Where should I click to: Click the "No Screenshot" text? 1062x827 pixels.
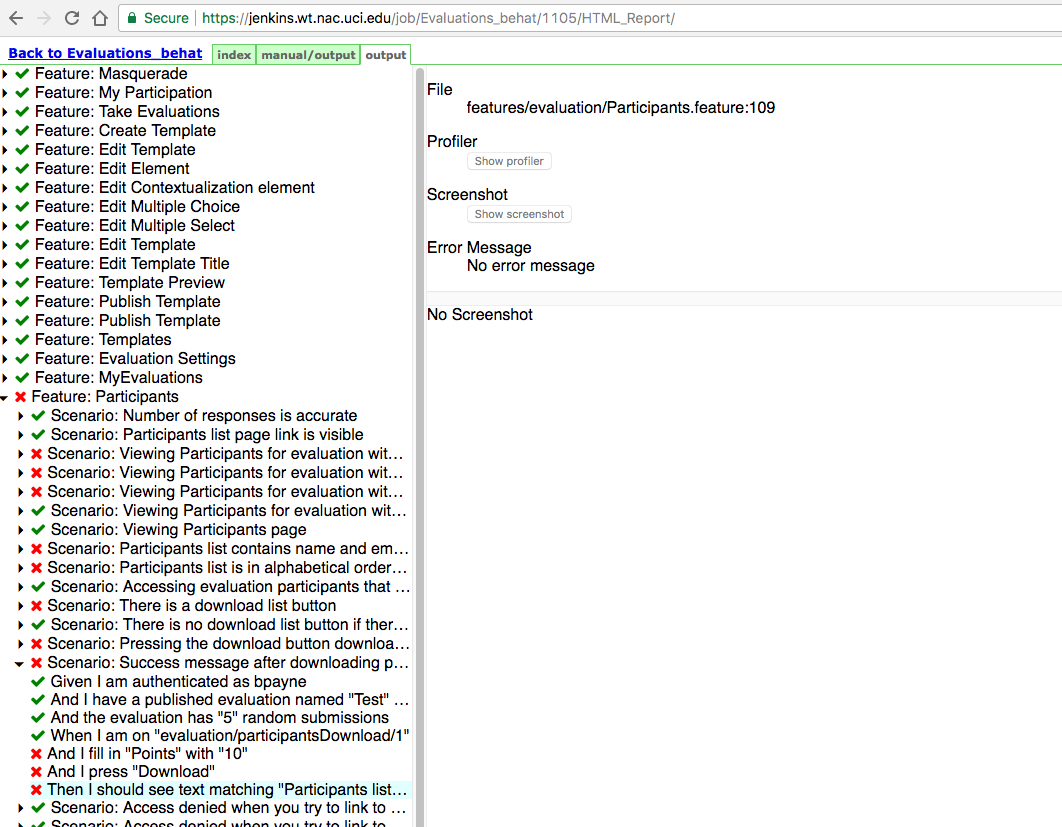(480, 314)
